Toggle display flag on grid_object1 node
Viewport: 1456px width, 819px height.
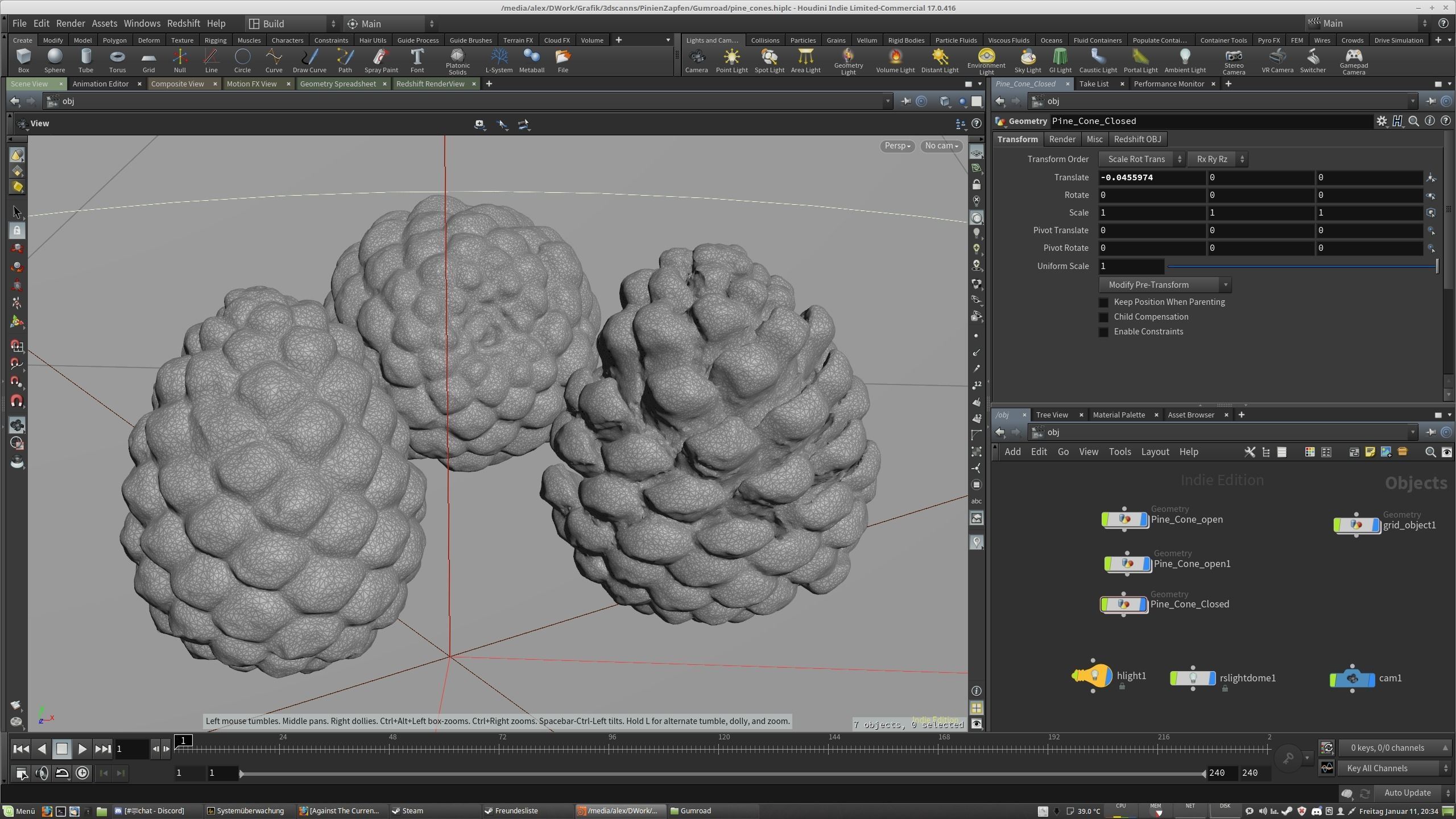(x=1375, y=525)
